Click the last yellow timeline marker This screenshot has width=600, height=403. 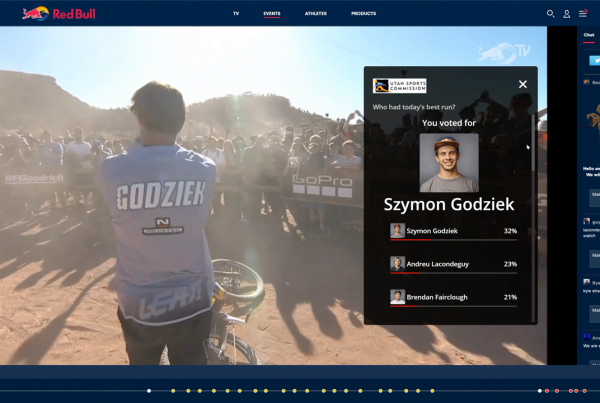click(432, 391)
